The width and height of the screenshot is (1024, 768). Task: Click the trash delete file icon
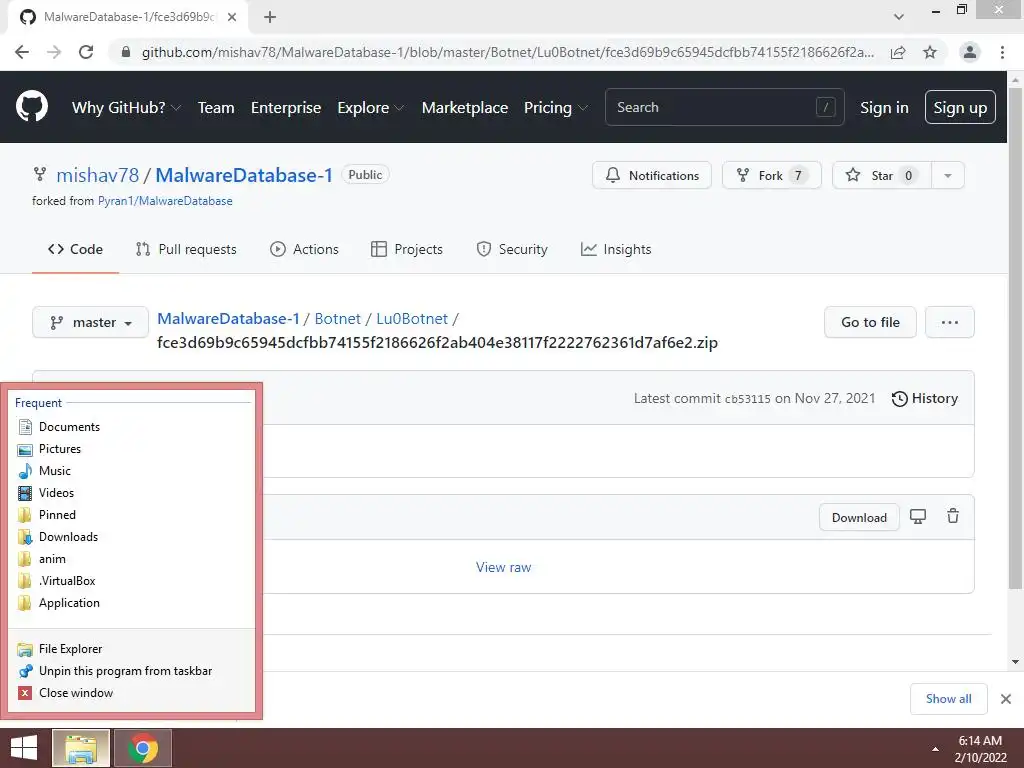click(x=953, y=517)
